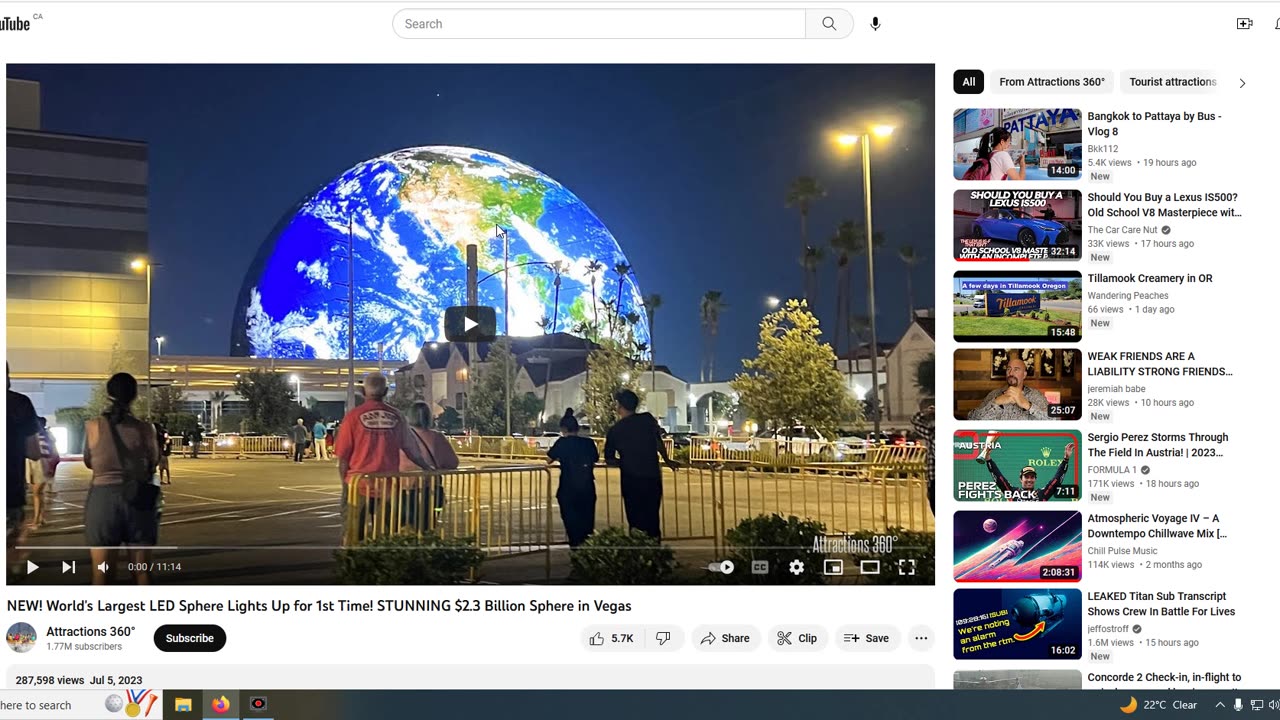
Task: Click FORMULA 1 channel name
Action: (1112, 470)
